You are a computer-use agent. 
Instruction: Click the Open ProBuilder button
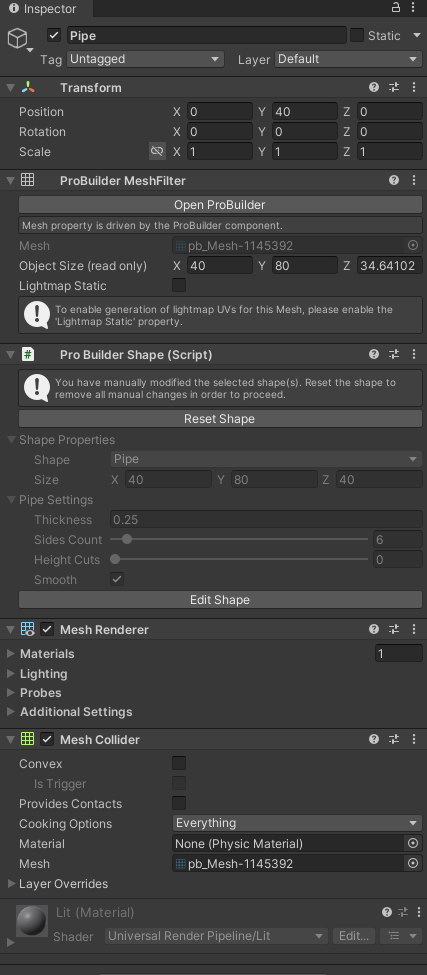point(220,205)
